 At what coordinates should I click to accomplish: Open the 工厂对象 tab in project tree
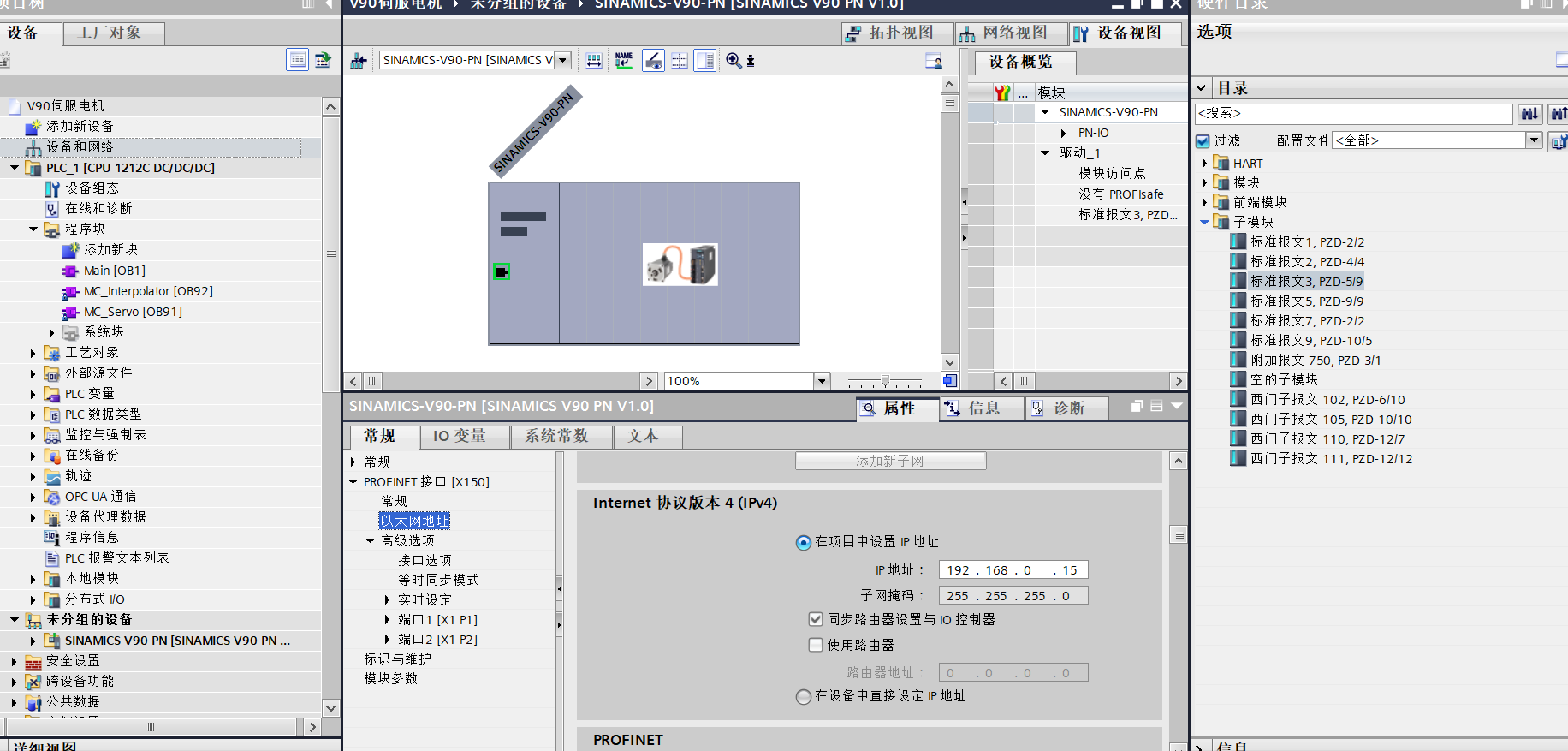coord(114,33)
